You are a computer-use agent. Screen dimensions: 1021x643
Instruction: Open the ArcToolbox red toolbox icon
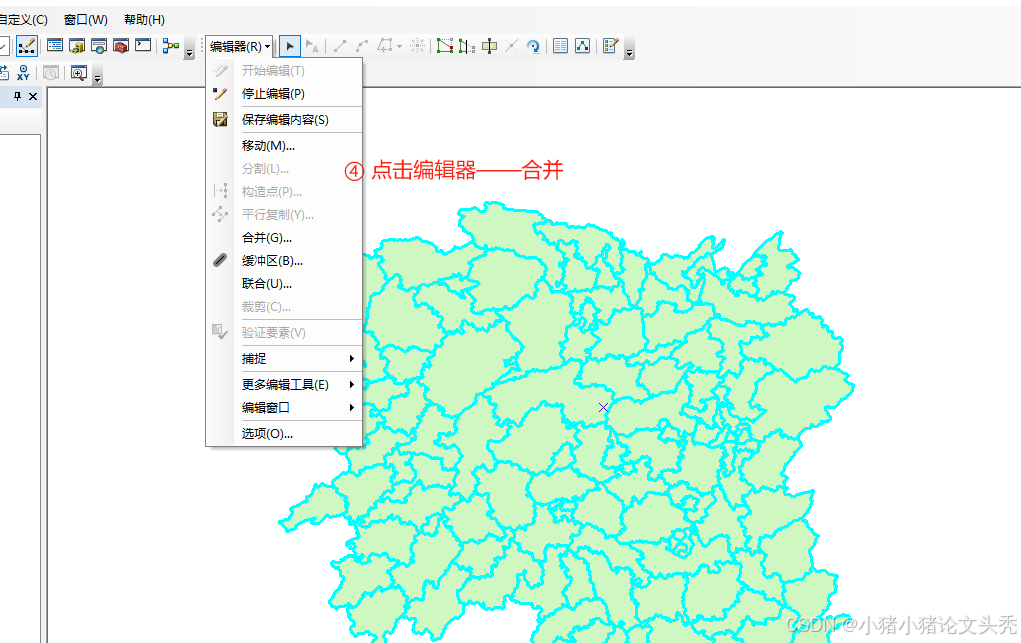pos(120,46)
